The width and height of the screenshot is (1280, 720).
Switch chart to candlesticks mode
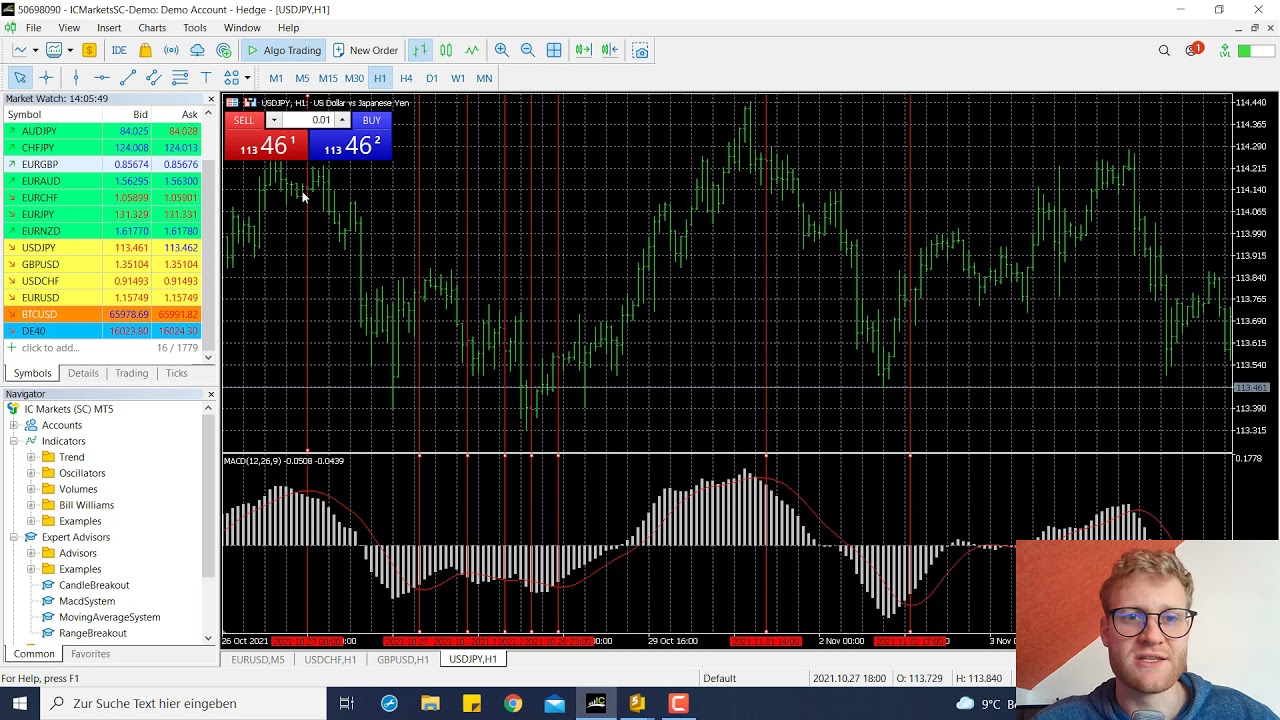click(446, 50)
